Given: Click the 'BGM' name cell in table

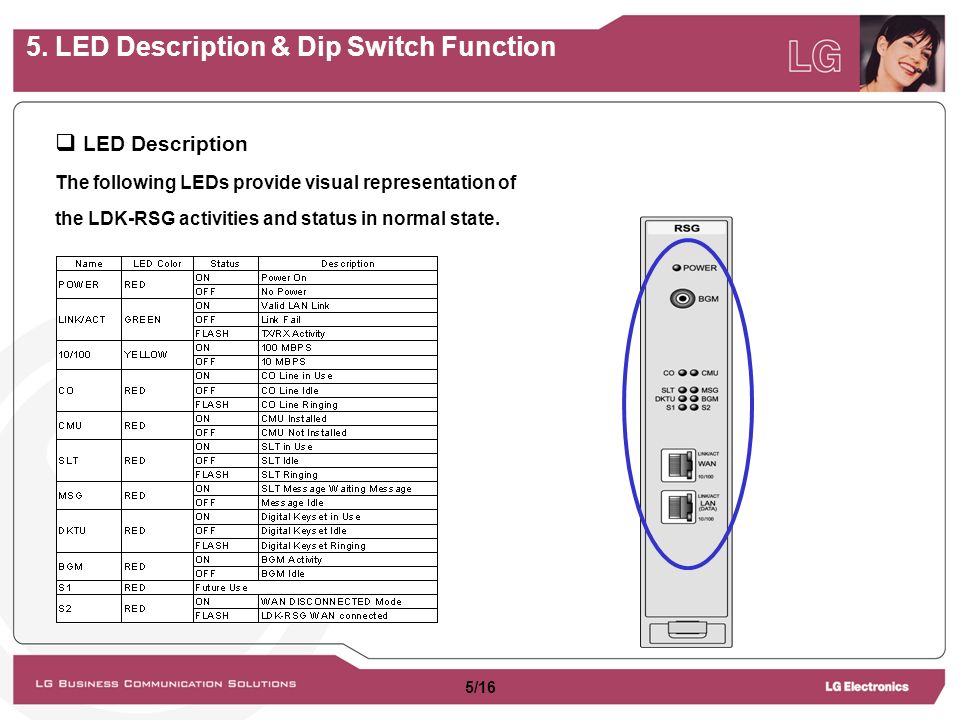Looking at the screenshot, I should coord(89,566).
